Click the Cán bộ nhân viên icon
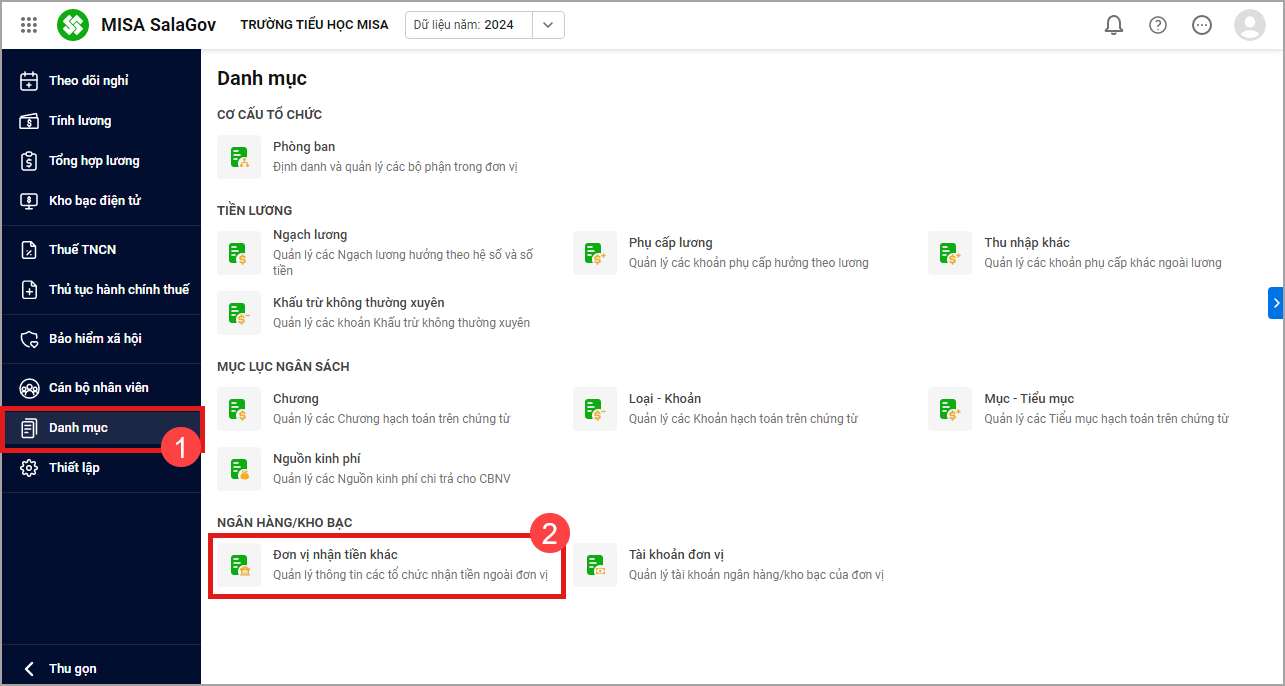Screen dimensions: 1285x686 [30, 388]
